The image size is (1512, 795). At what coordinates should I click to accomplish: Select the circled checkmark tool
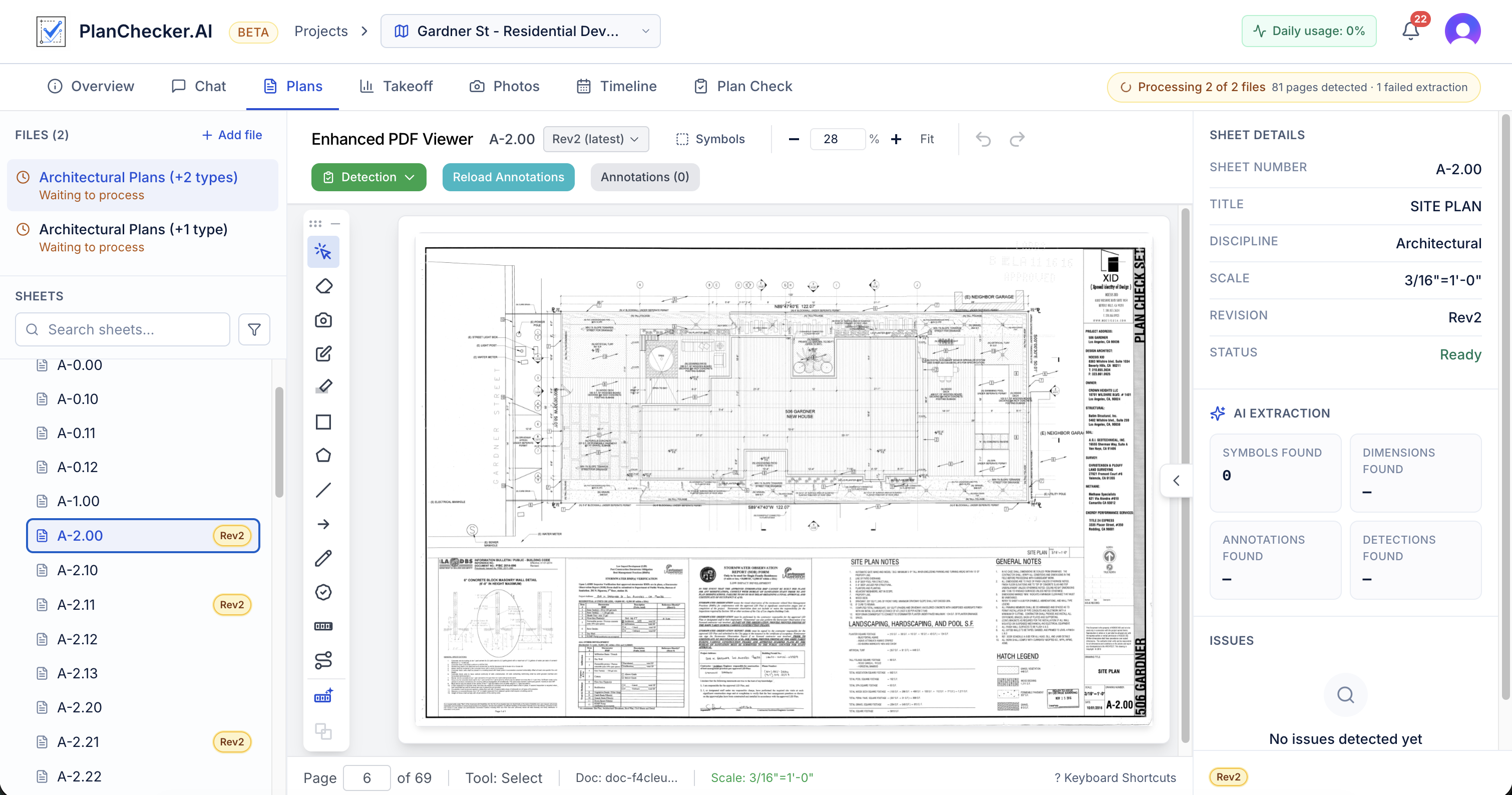(323, 592)
